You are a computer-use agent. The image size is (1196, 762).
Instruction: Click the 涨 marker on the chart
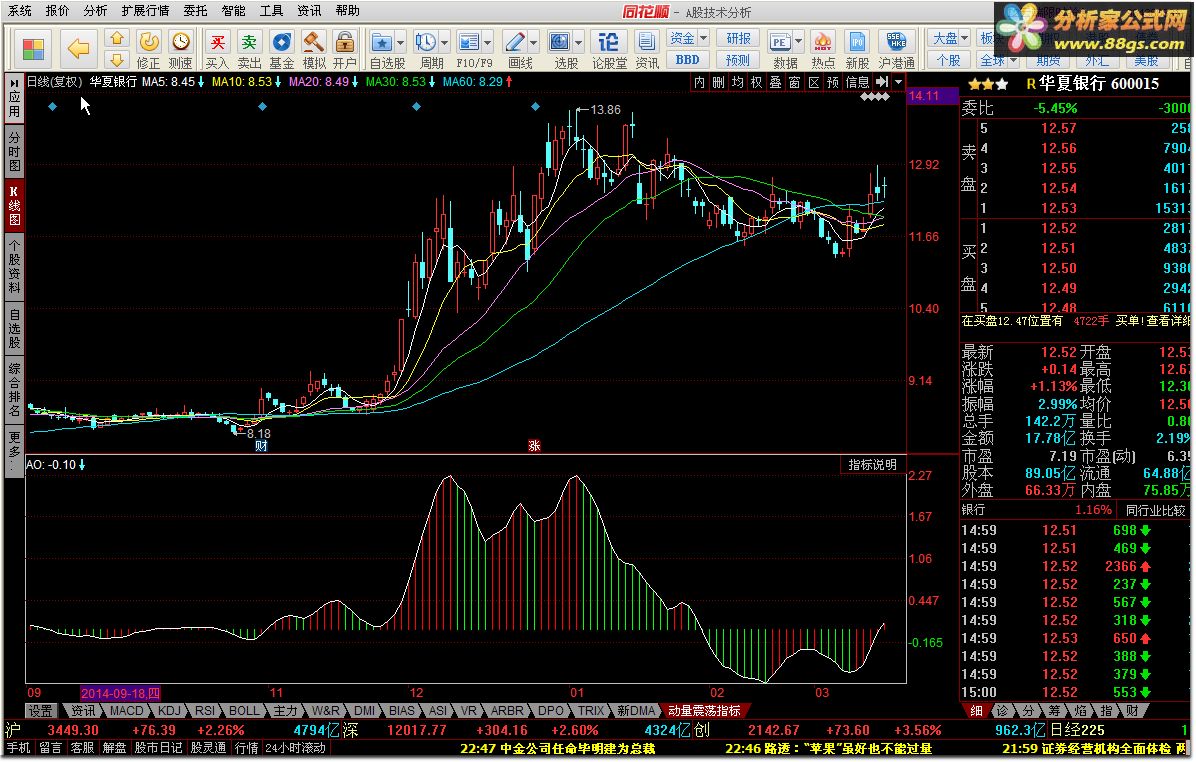click(x=534, y=446)
